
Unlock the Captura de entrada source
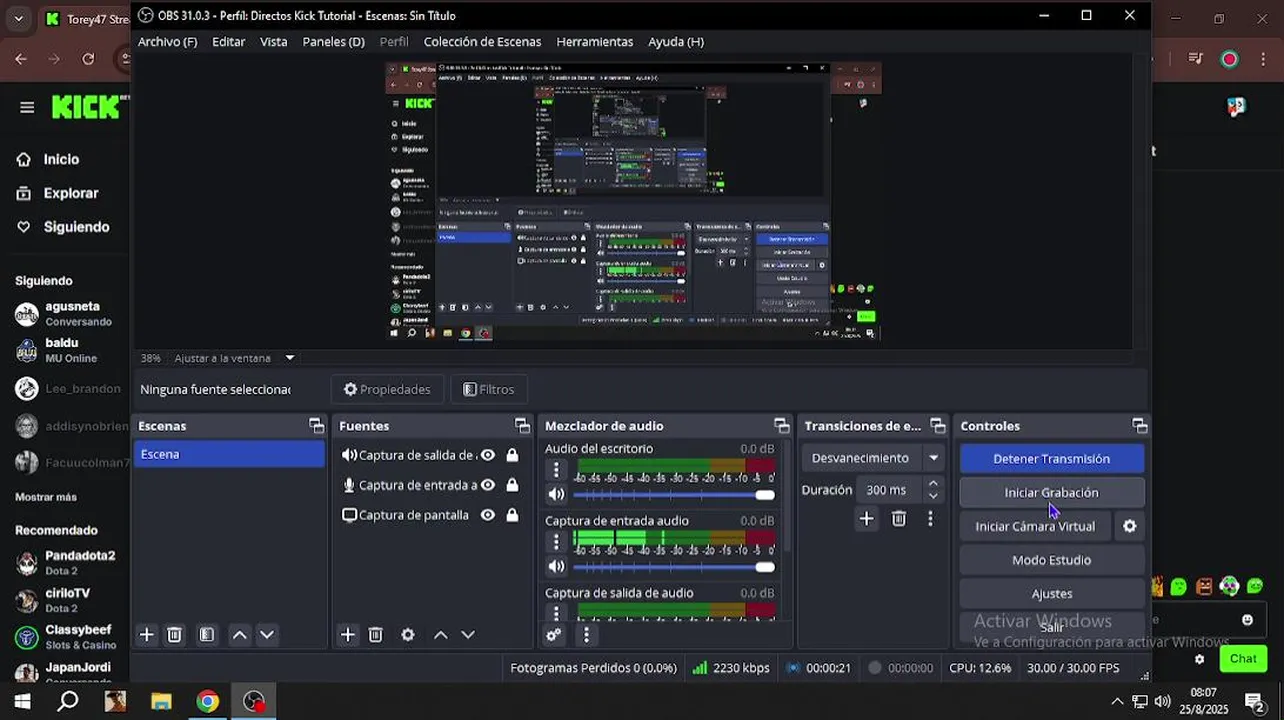click(x=512, y=485)
